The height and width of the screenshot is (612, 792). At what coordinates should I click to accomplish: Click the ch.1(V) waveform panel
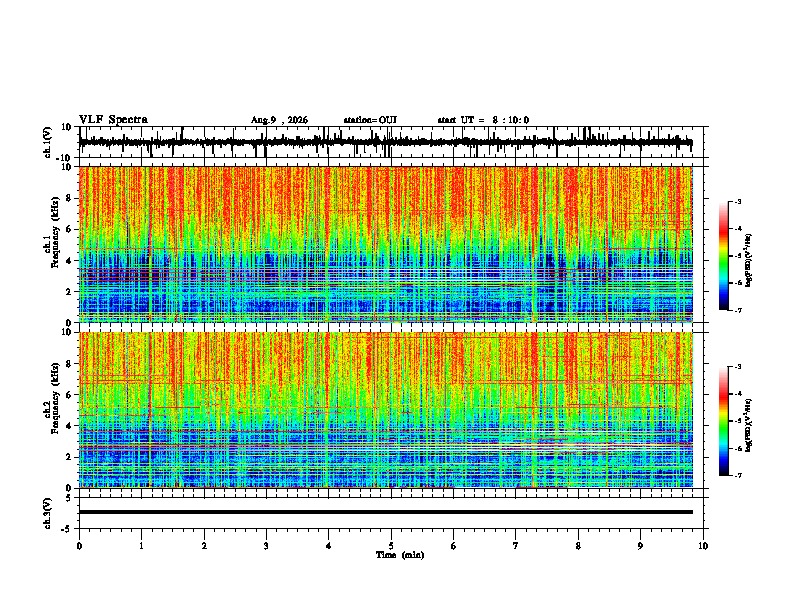click(393, 142)
